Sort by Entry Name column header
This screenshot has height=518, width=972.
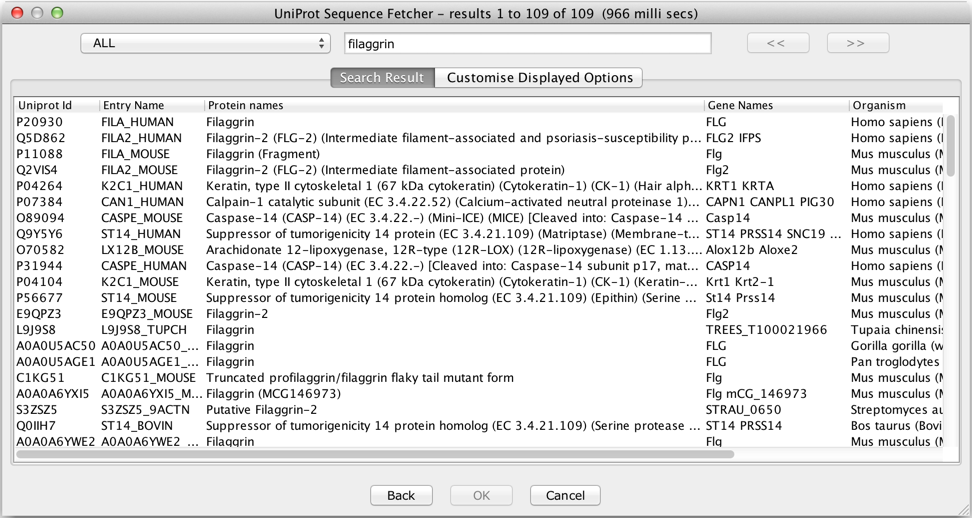coord(152,105)
